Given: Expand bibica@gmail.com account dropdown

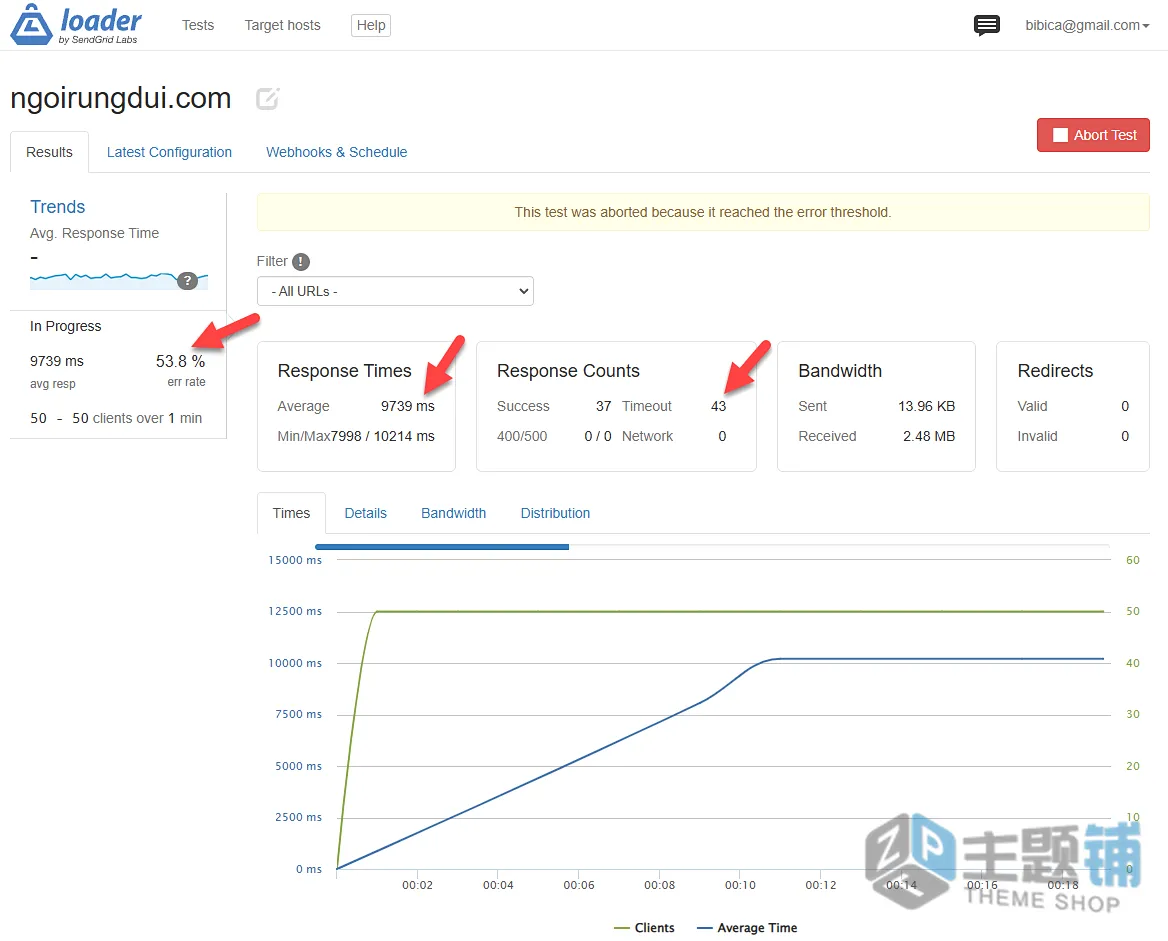Looking at the screenshot, I should (1087, 25).
